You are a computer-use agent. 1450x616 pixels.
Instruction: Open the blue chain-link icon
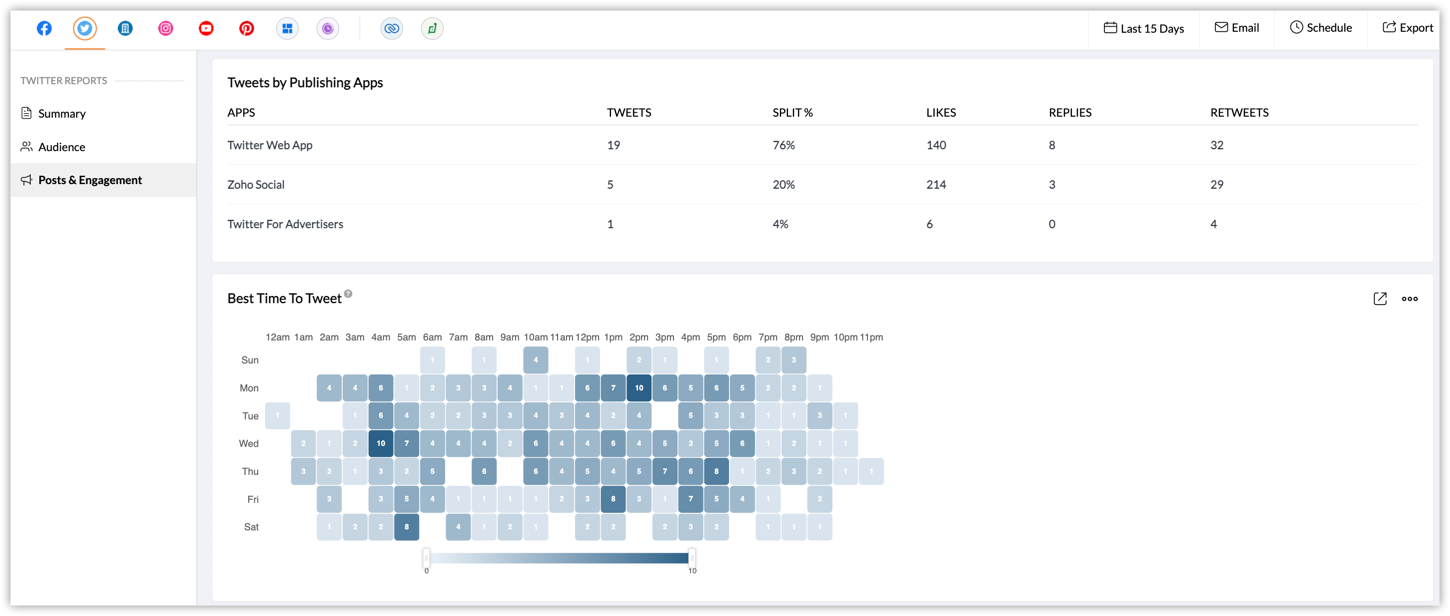pos(391,28)
